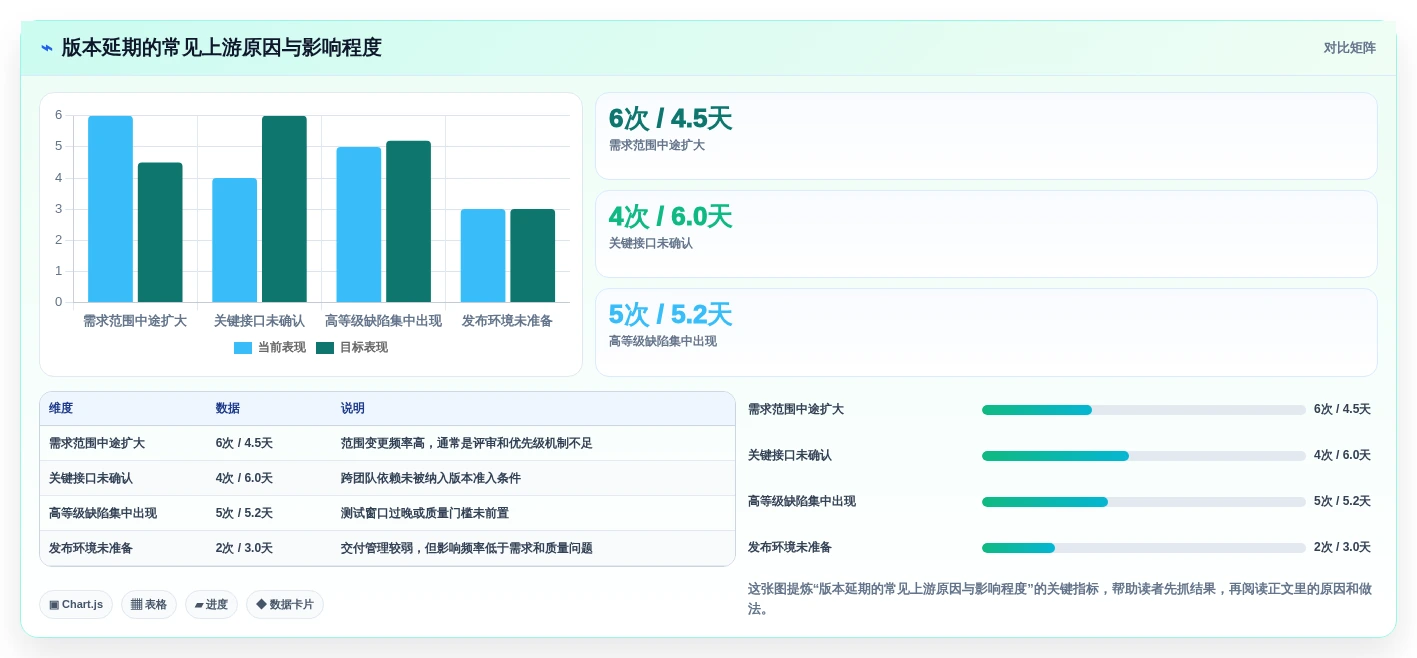Click table cell 高等级缺陷集中出现
Screen dimensions: 1417x658
pos(103,513)
